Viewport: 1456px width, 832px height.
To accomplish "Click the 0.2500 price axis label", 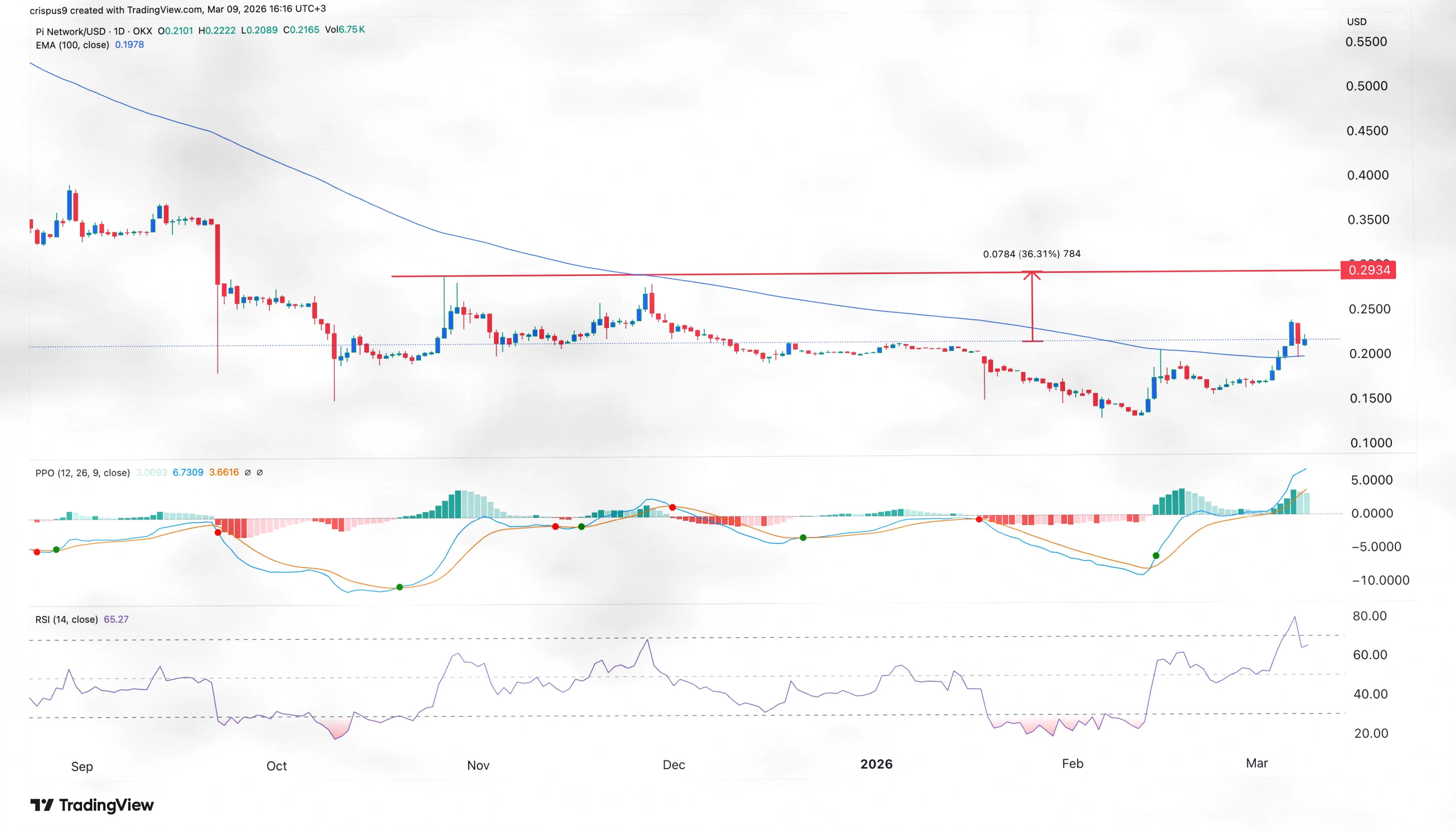I will pyautogui.click(x=1370, y=309).
